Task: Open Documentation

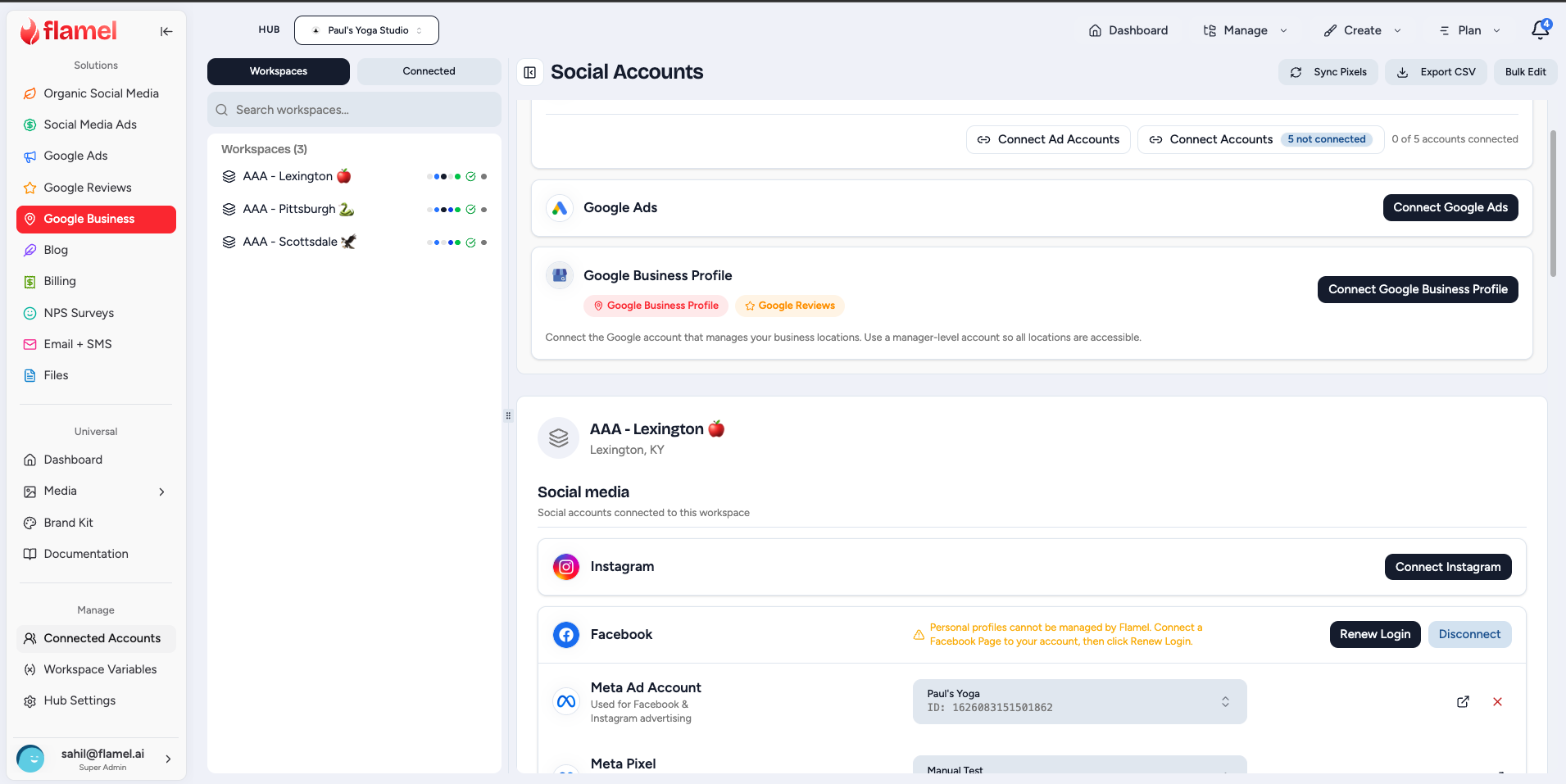Action: pyautogui.click(x=96, y=554)
